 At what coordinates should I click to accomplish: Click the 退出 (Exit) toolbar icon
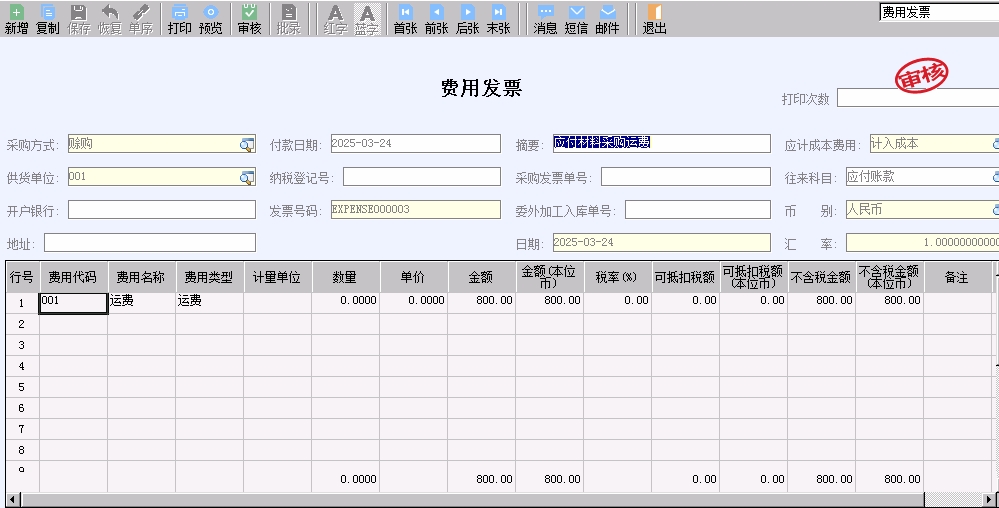[654, 19]
